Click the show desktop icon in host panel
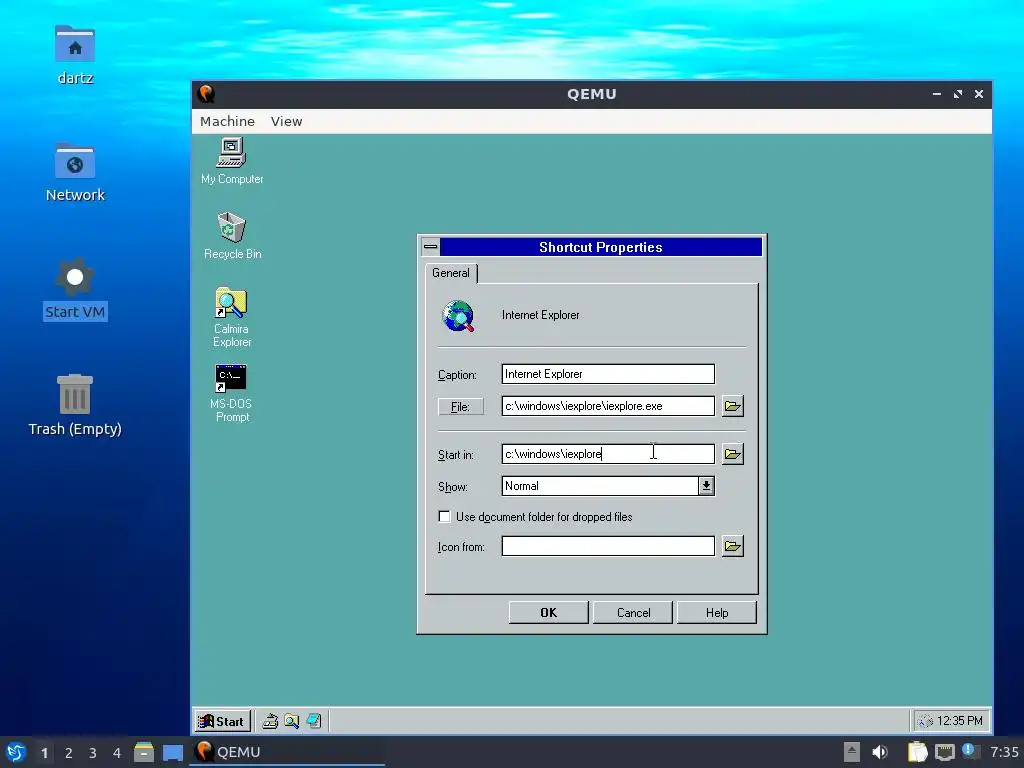Screen dimensions: 1024x768 pos(172,752)
